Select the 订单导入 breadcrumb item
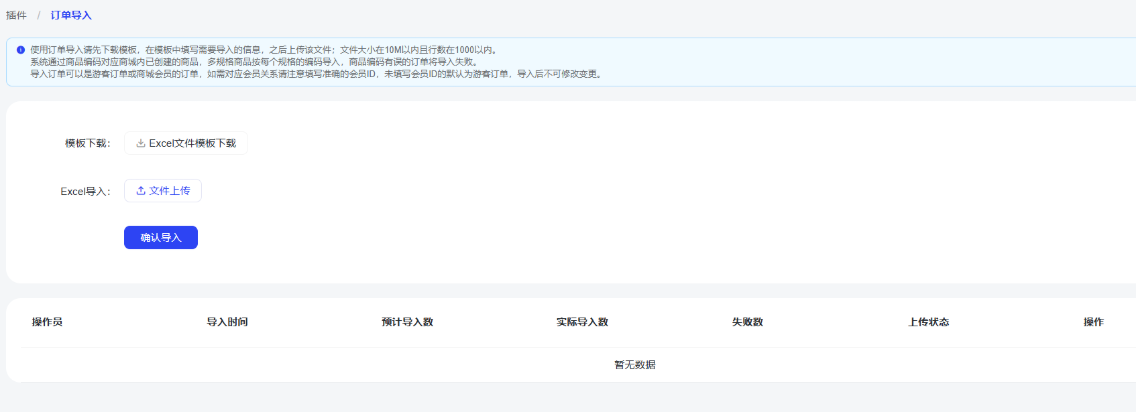The image size is (1136, 412). pos(71,15)
